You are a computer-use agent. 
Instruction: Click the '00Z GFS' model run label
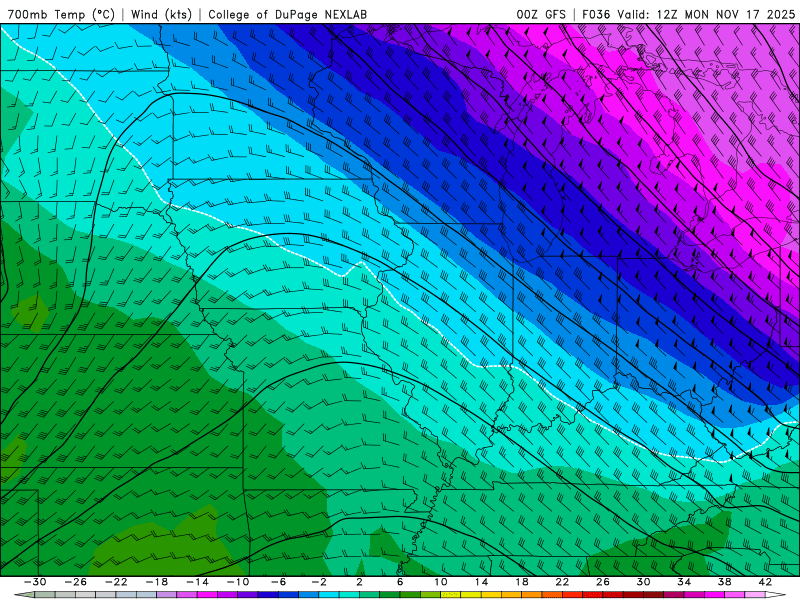[541, 14]
